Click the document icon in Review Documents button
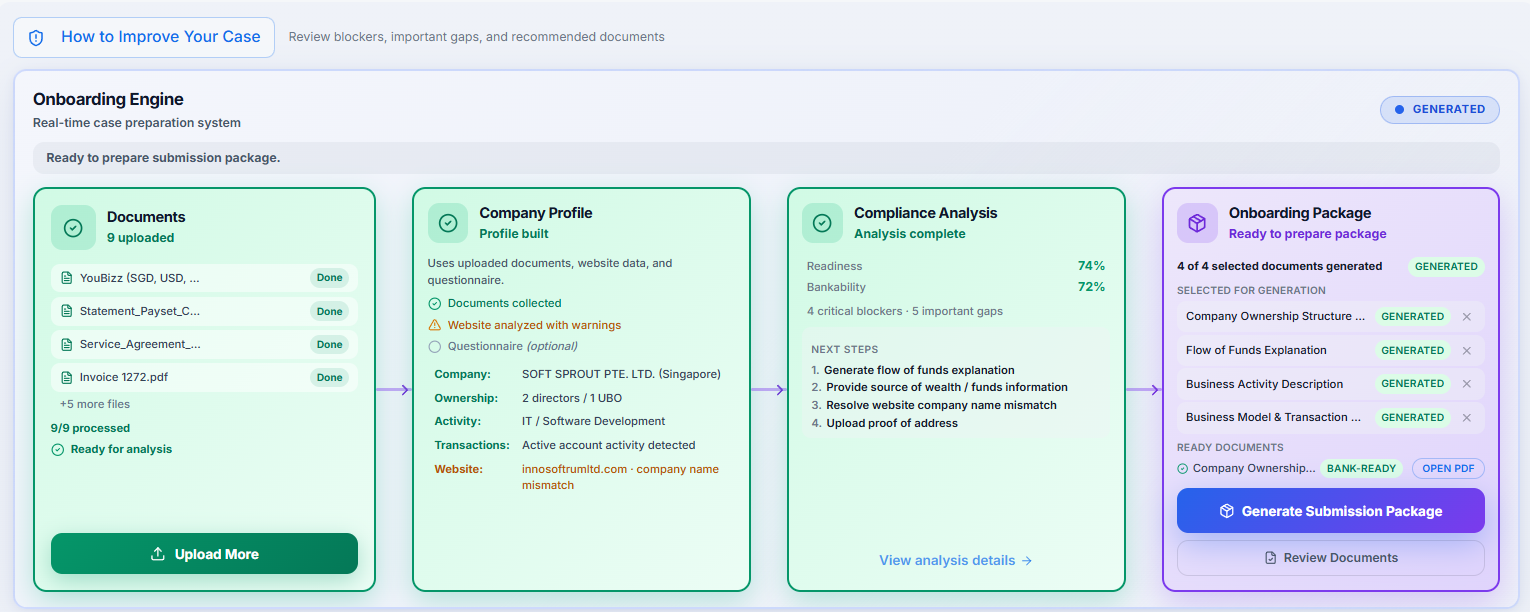1530x612 pixels. click(1270, 558)
